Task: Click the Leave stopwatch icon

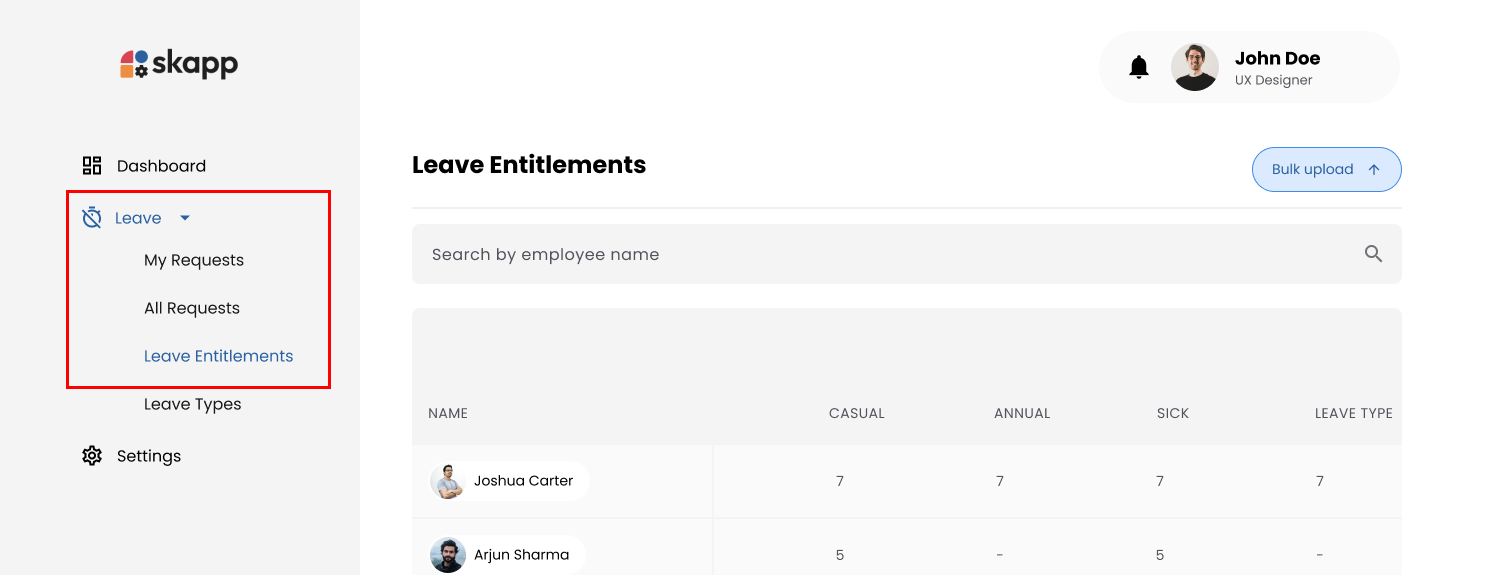Action: pos(92,218)
